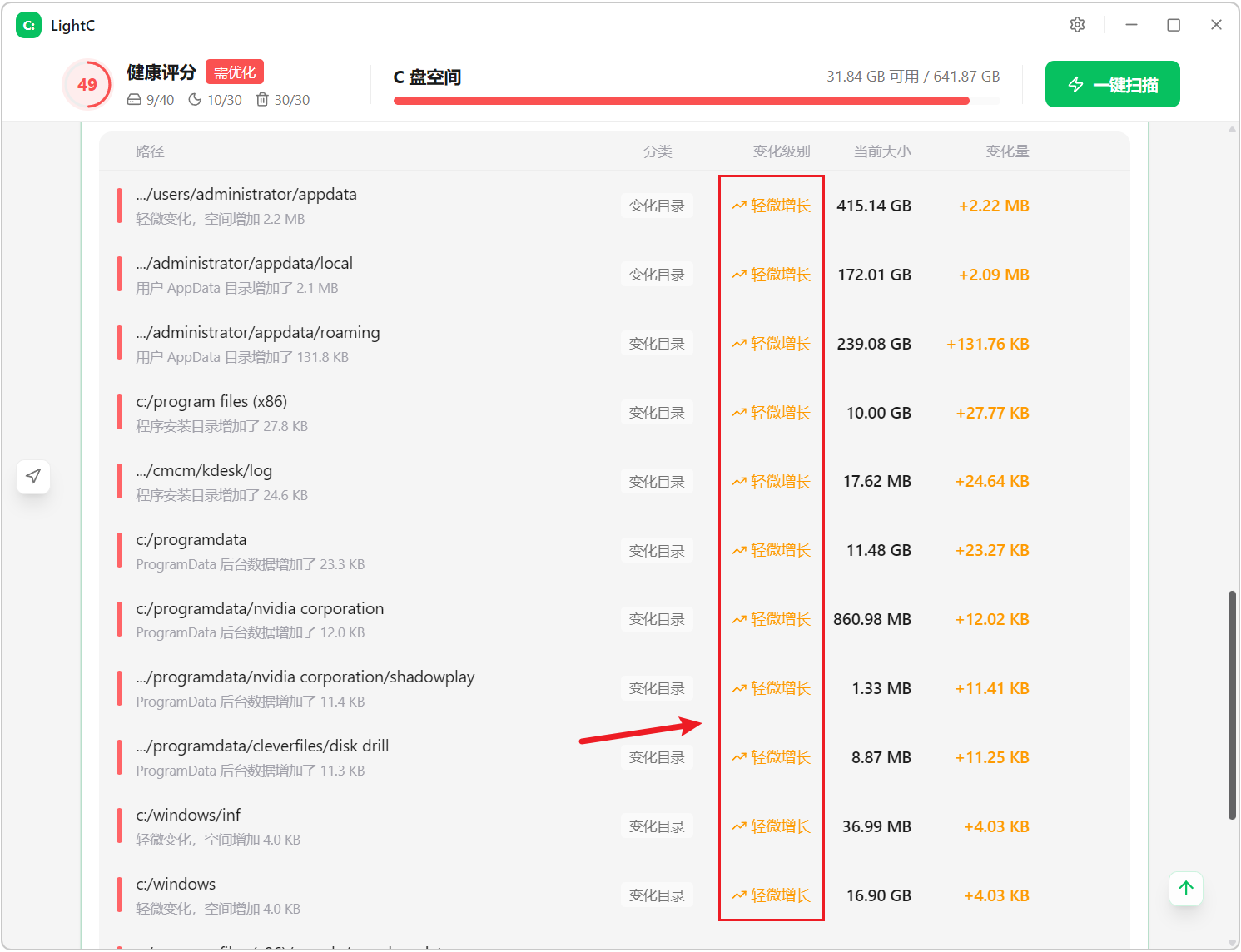Select the nvidia corporation/shadowplay path
The width and height of the screenshot is (1241, 952).
tap(305, 677)
